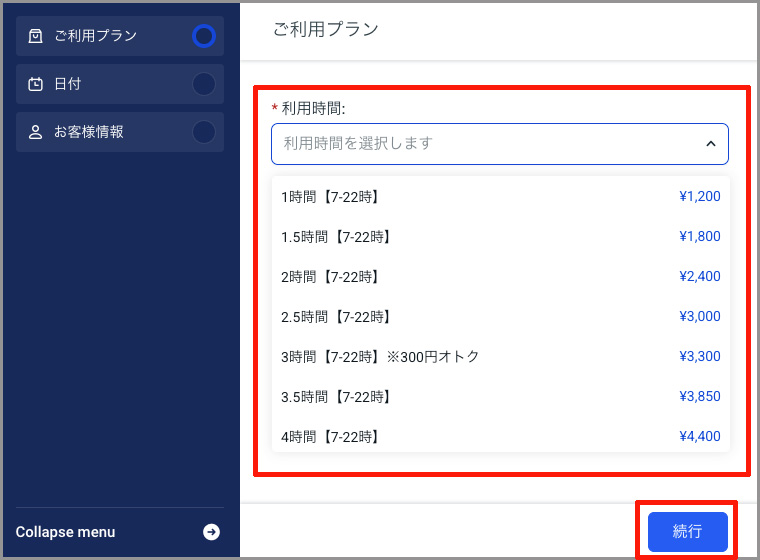Open the ご利用プラン sidebar step label
Viewport: 760px width, 560px height.
click(x=95, y=36)
